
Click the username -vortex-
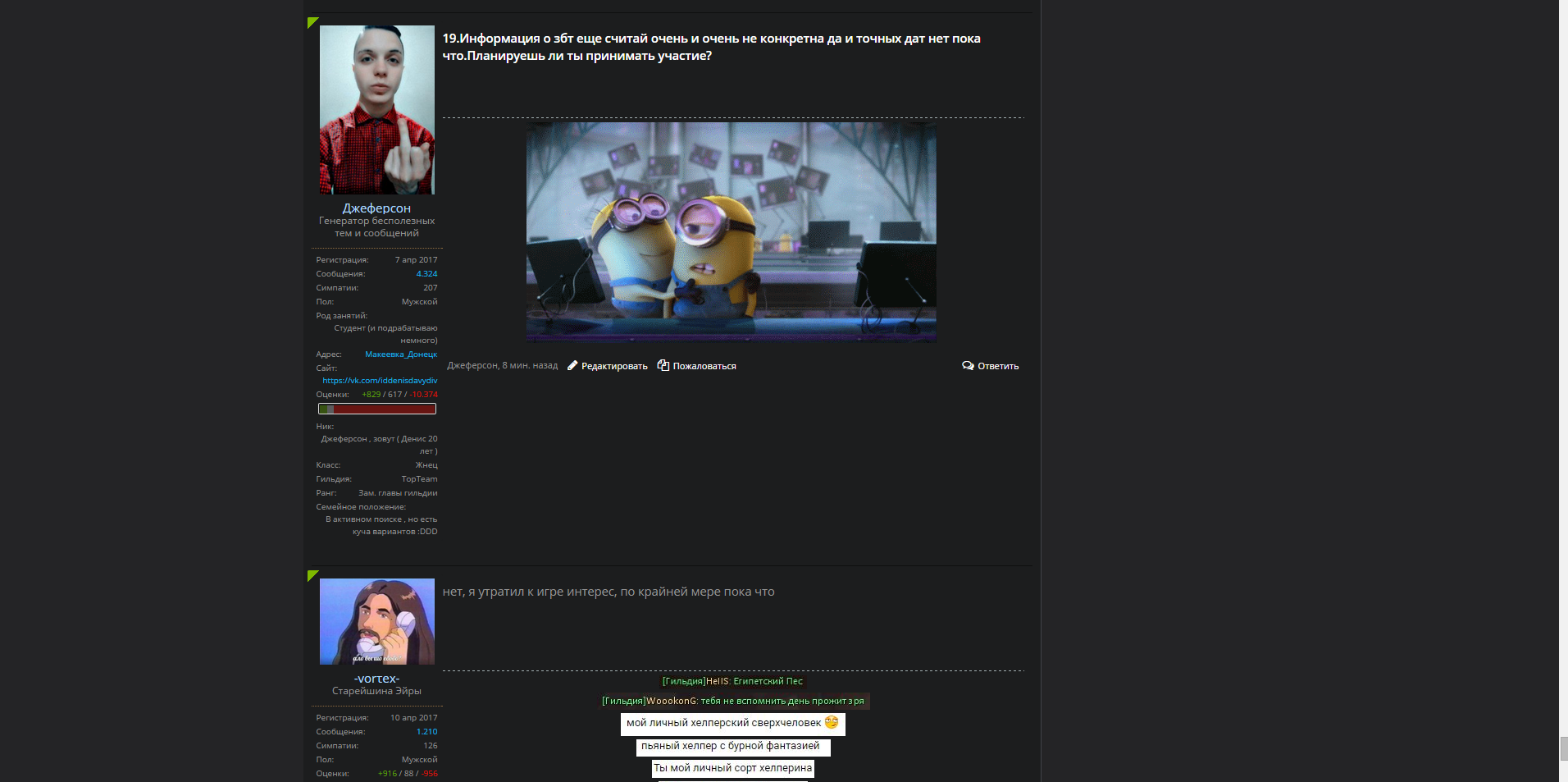pos(376,679)
